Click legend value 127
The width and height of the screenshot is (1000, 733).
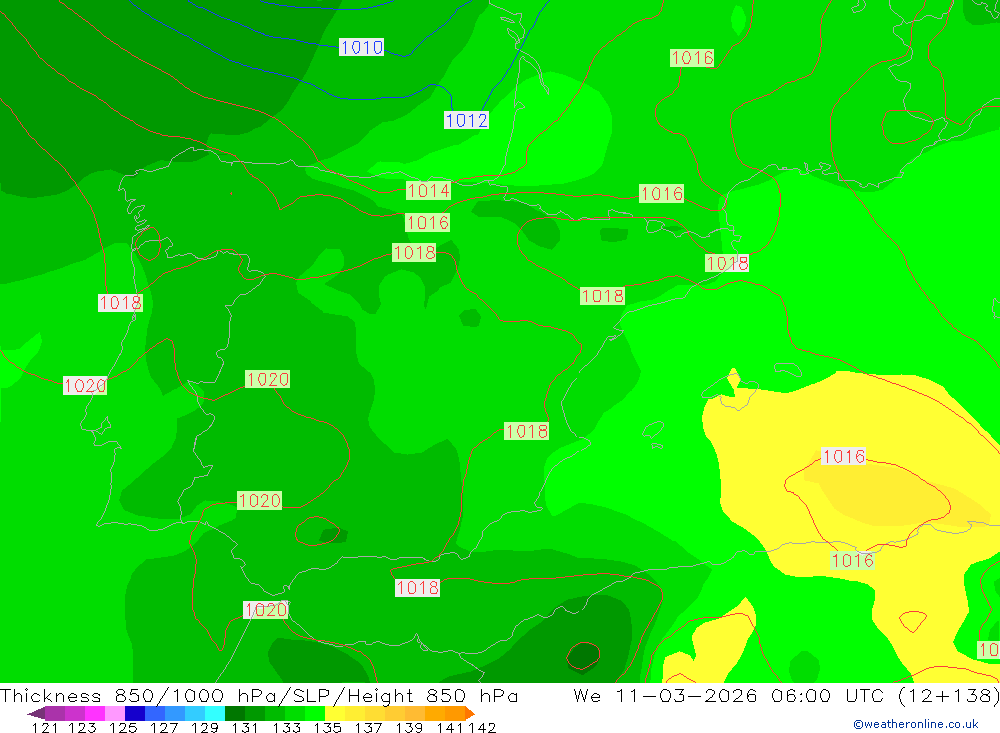(x=163, y=728)
